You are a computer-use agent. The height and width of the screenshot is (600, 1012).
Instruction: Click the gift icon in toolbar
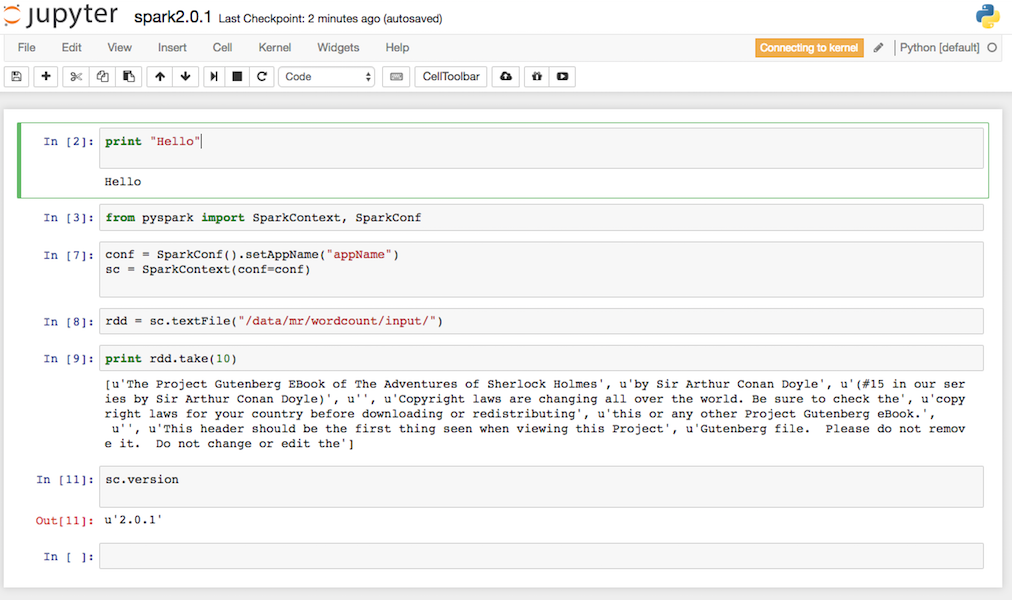[x=536, y=77]
